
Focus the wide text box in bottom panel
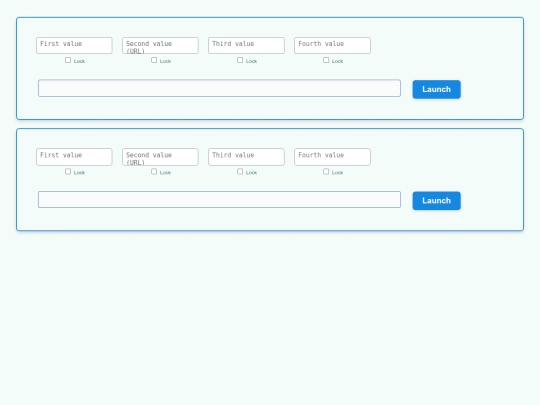point(219,199)
